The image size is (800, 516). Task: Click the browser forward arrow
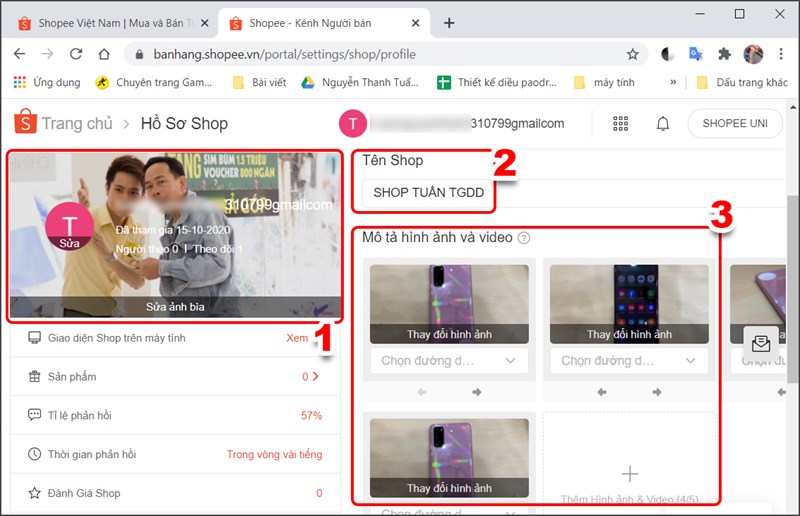47,54
